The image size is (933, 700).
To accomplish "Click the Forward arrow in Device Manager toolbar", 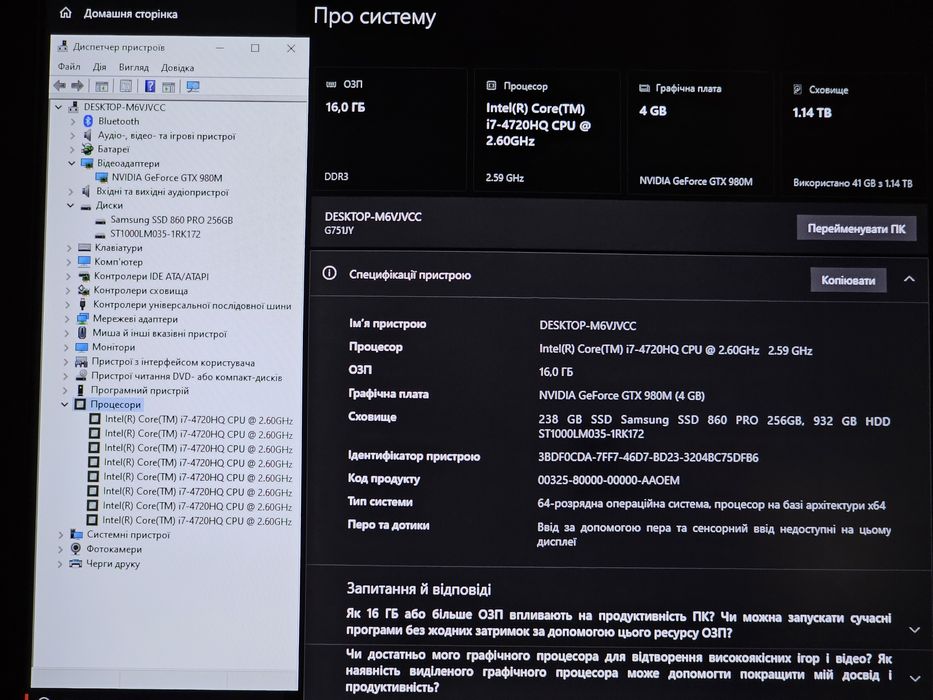I will [x=77, y=86].
